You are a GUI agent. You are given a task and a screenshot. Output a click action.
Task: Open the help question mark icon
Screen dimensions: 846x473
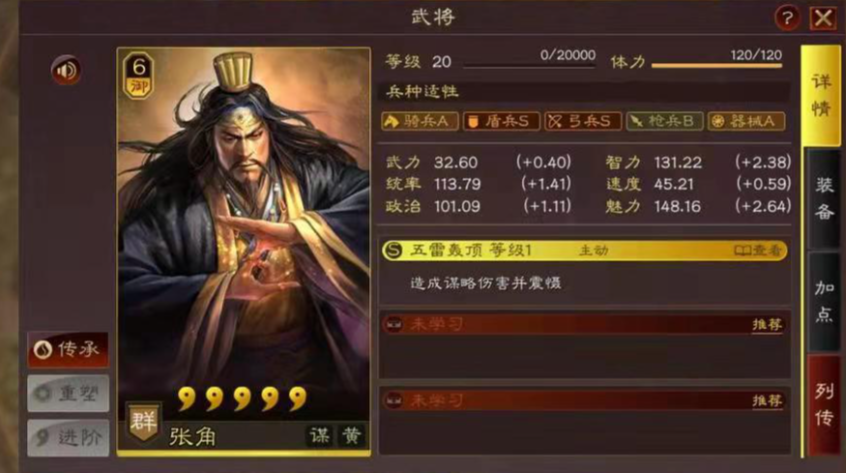point(787,18)
